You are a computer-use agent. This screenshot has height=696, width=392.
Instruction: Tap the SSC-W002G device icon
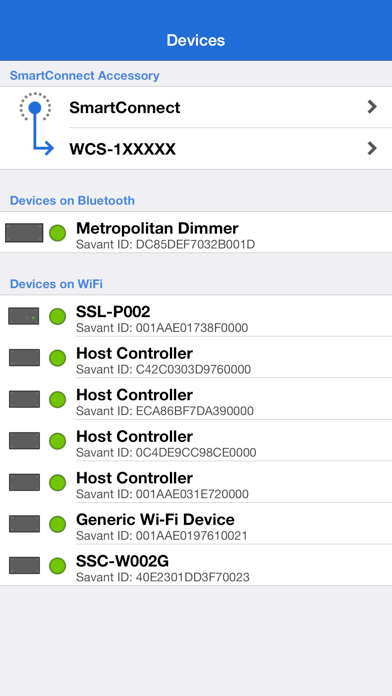(x=24, y=566)
